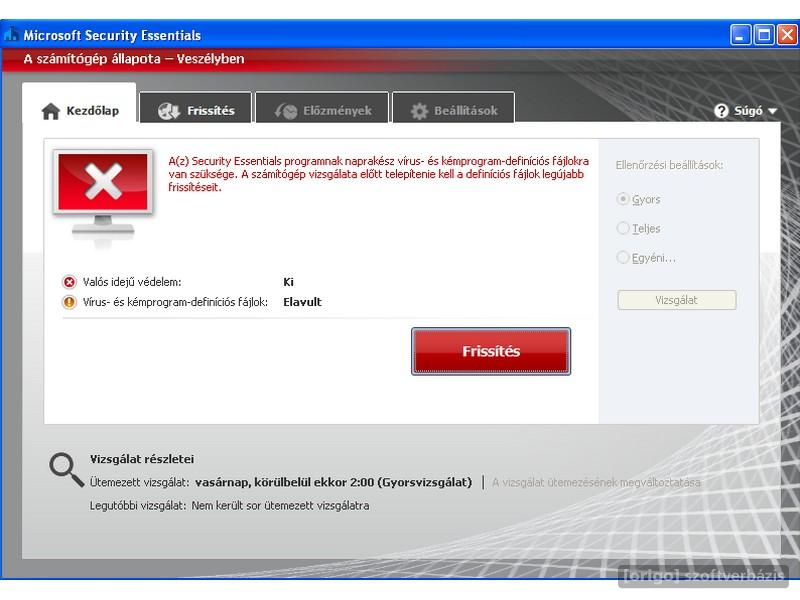Screen dimensions: 800x600
Task: Click the 'Vizsgálat részletei' heading
Action: (142, 459)
